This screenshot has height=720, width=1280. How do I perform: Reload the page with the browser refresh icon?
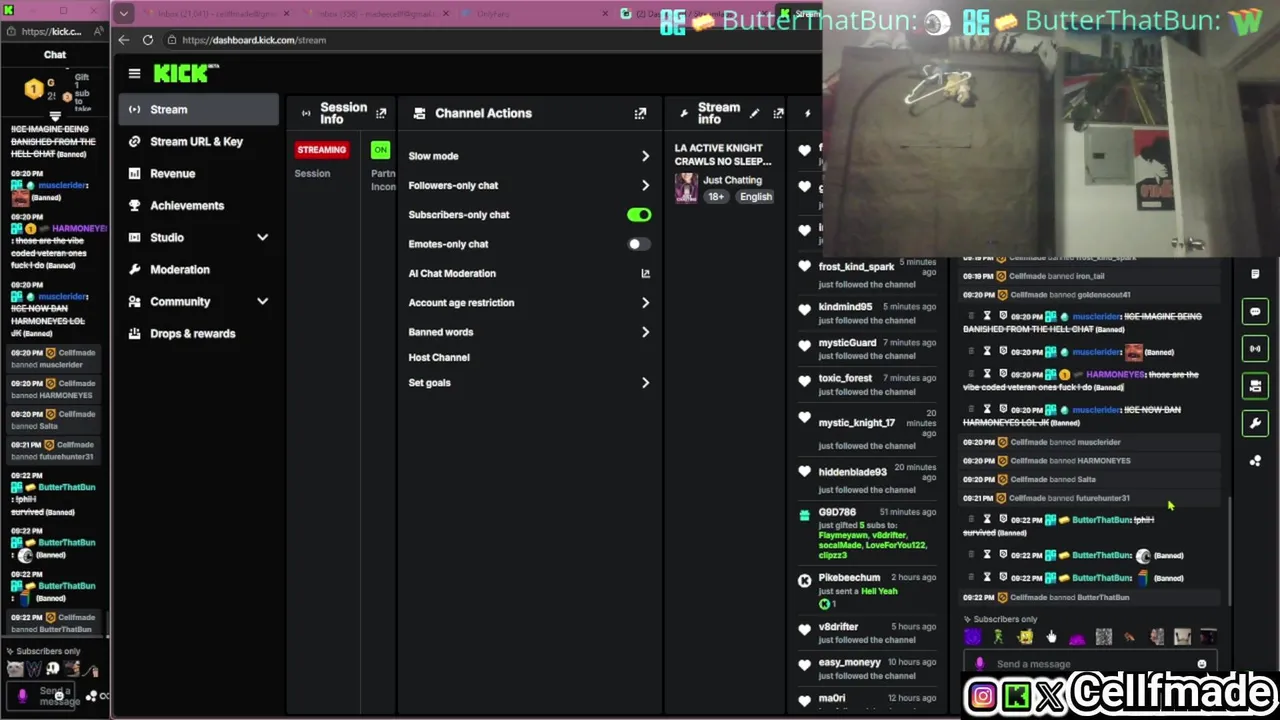point(148,40)
